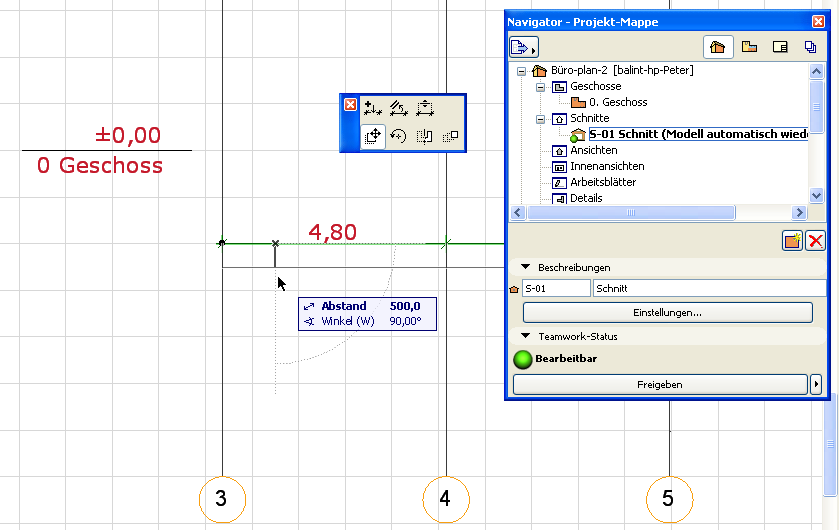The width and height of the screenshot is (839, 530).
Task: Select the Innenansichten tree item
Action: pos(607,166)
